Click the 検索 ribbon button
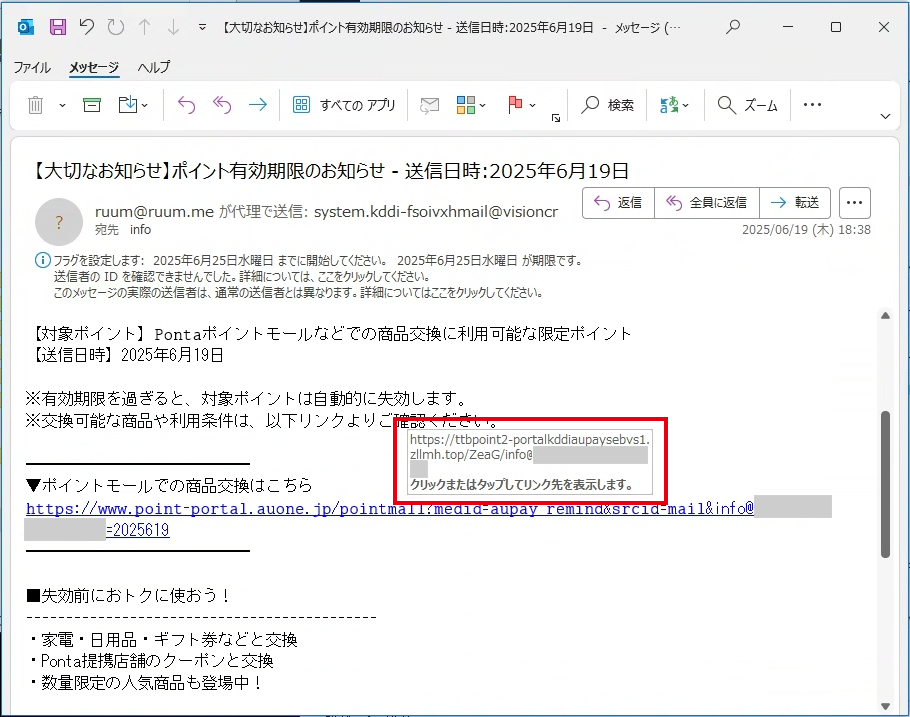This screenshot has height=717, width=910. (607, 105)
